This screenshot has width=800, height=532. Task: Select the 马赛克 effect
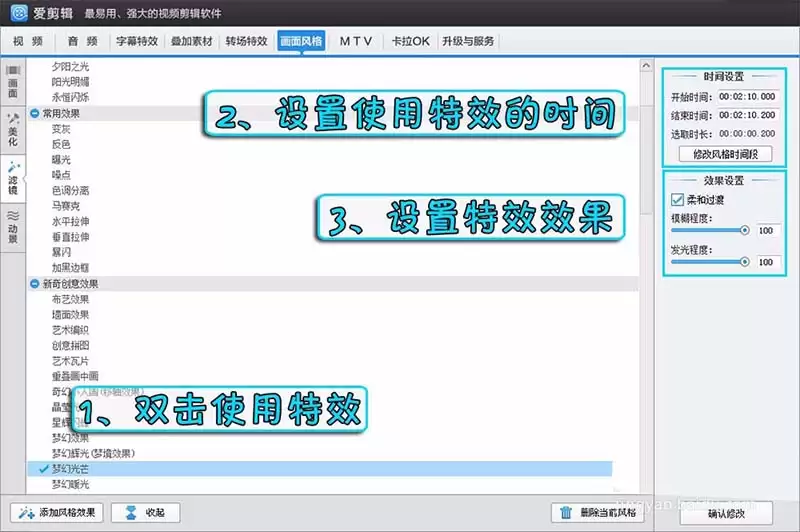pos(66,206)
